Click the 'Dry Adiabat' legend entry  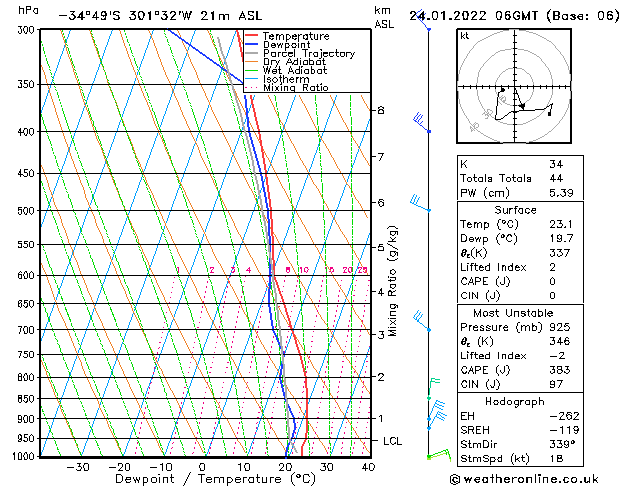tap(294, 62)
